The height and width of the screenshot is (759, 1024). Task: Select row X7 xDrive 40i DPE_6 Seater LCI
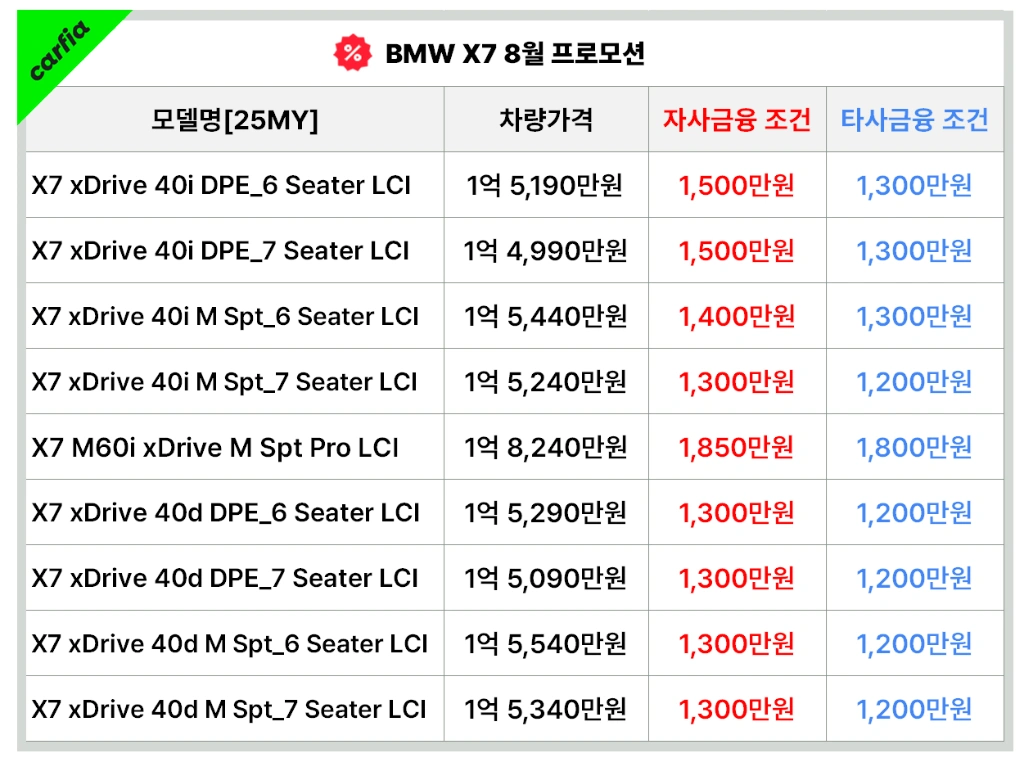pyautogui.click(x=515, y=186)
